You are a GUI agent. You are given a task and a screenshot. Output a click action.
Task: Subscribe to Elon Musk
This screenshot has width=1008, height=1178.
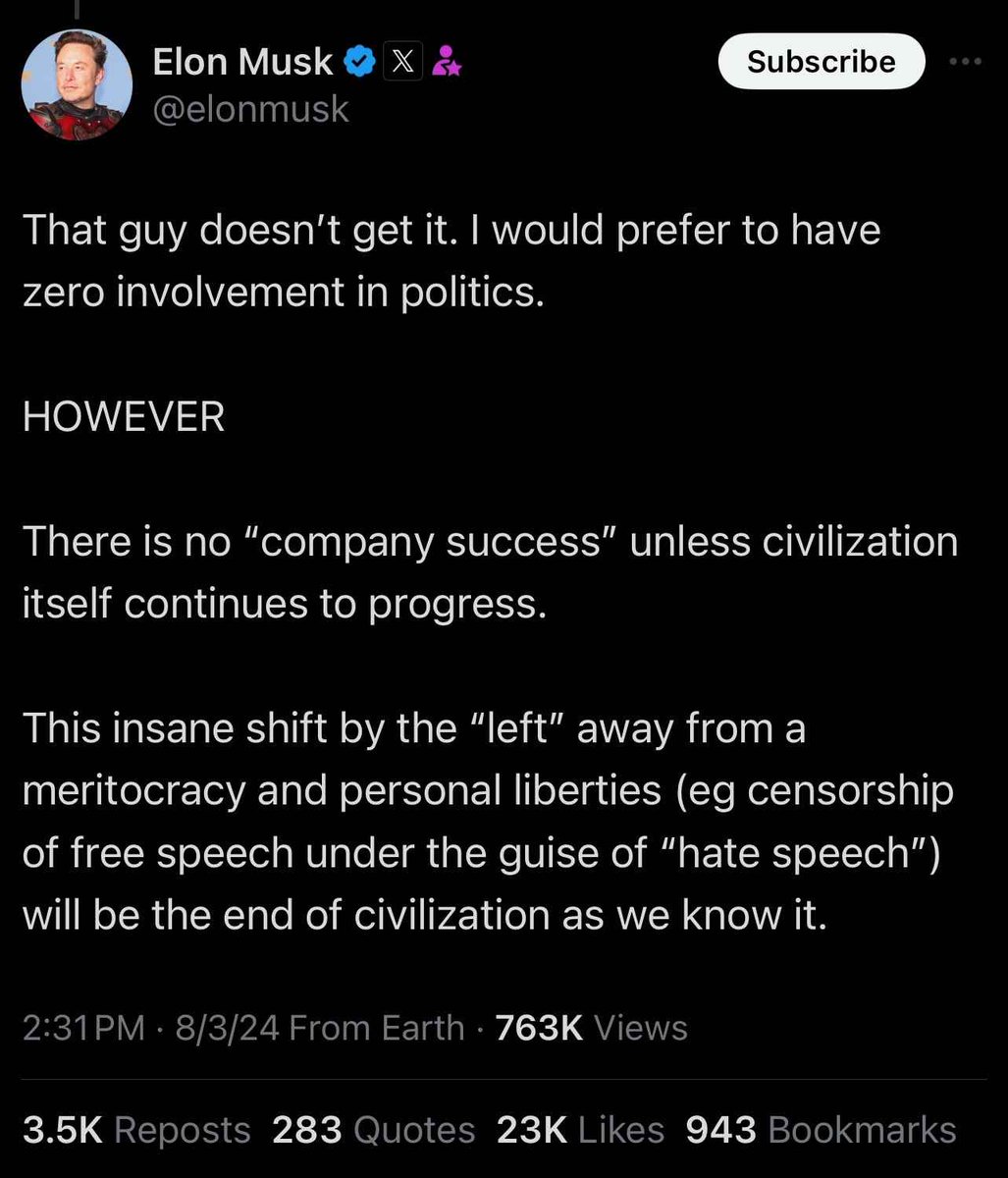[x=822, y=61]
